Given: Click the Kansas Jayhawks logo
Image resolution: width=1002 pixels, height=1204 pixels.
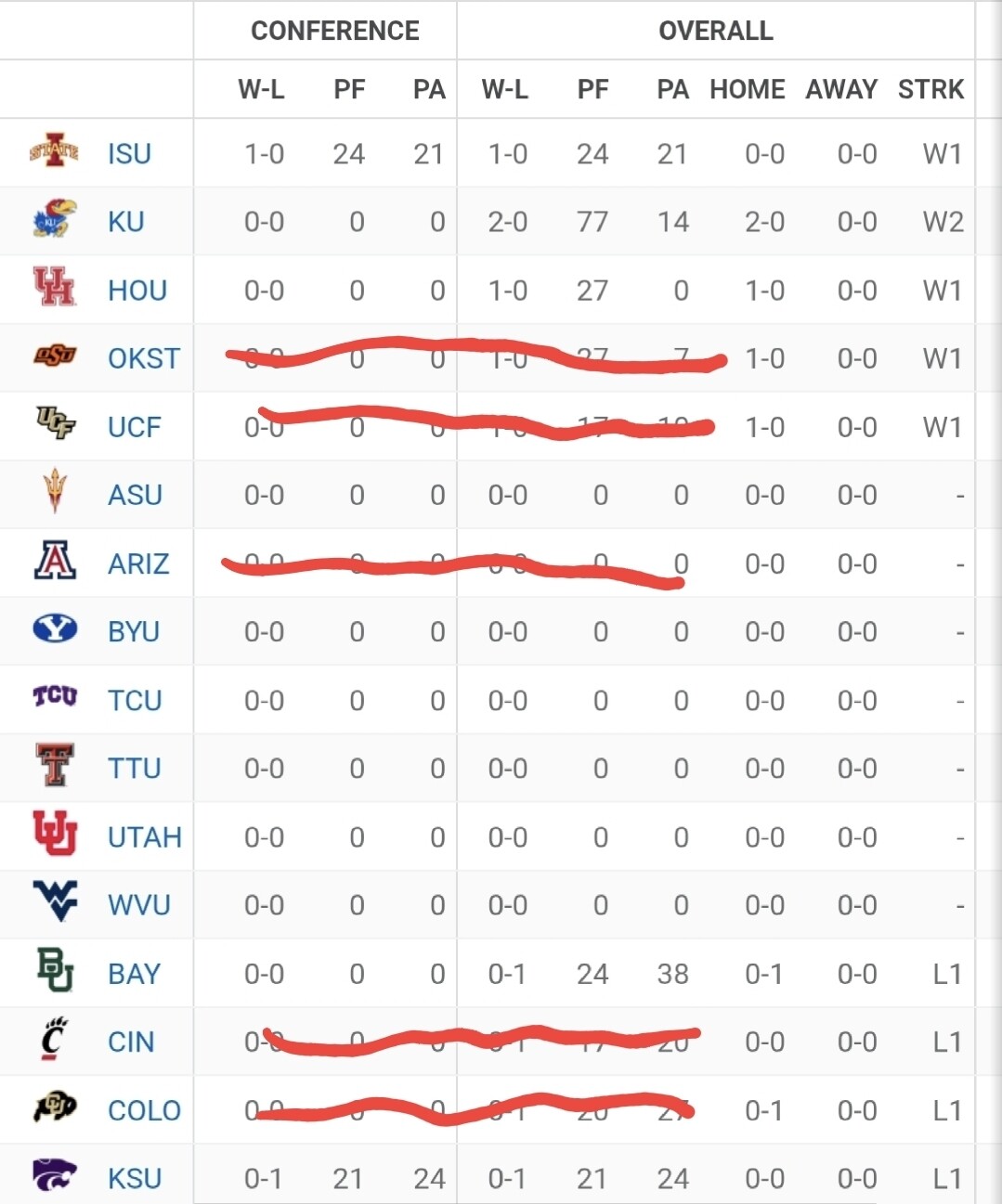Looking at the screenshot, I should (x=54, y=220).
